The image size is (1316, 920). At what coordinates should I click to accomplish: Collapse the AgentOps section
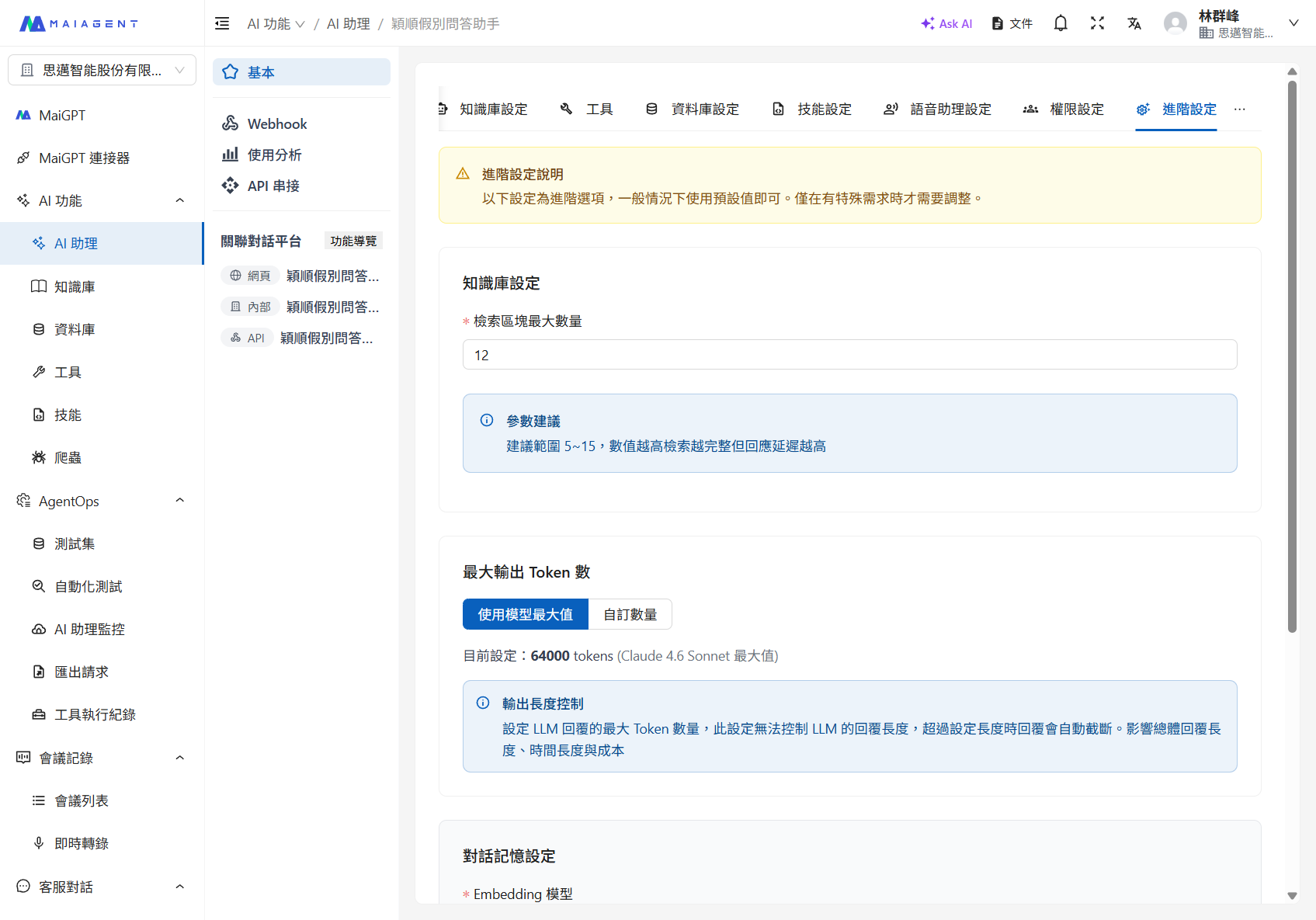coord(179,500)
